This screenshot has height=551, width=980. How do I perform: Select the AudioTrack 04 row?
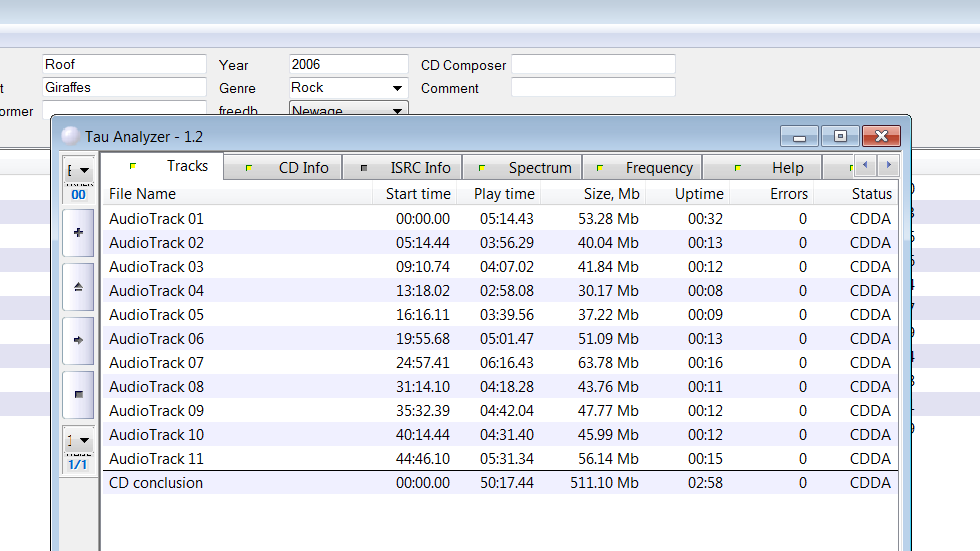[500, 290]
